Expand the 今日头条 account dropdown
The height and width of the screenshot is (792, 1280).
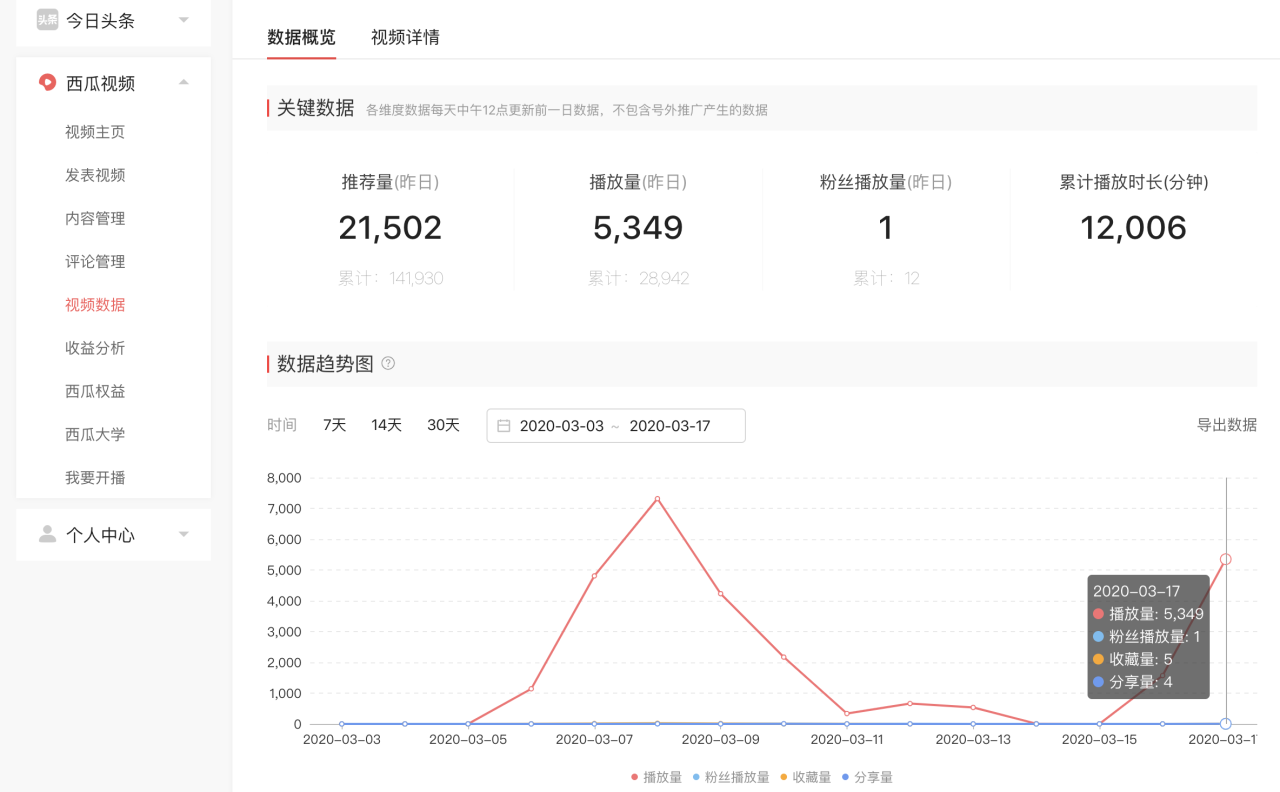(183, 18)
